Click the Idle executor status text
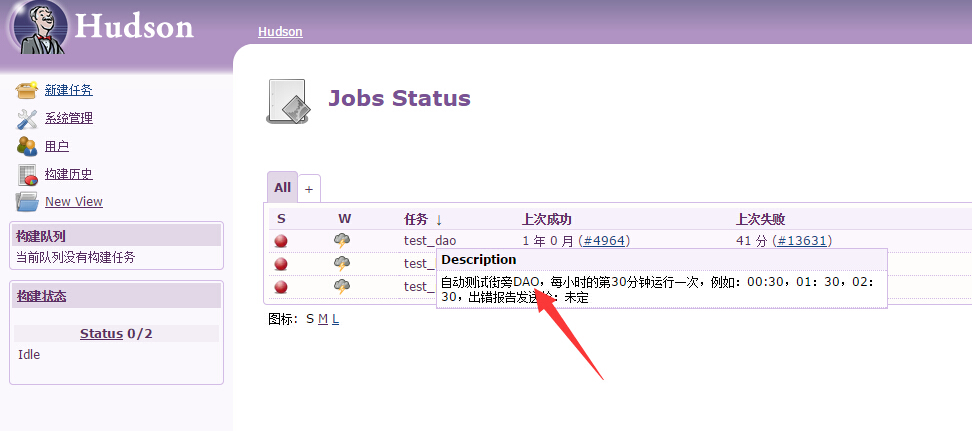Viewport: 972px width, 431px height. [29, 355]
